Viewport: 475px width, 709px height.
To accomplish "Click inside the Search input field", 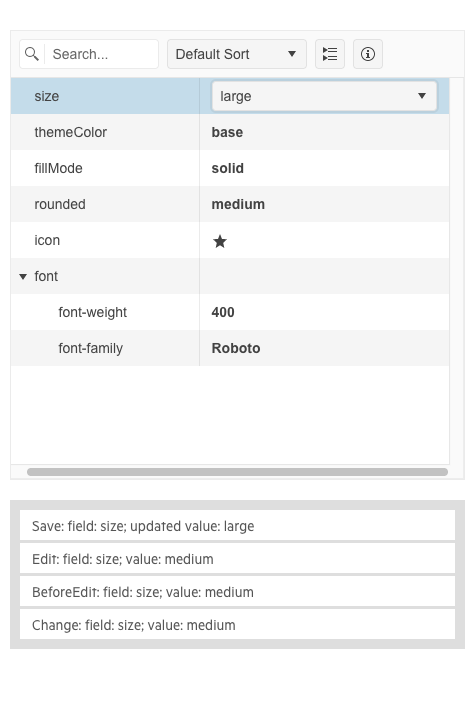I will pos(102,54).
